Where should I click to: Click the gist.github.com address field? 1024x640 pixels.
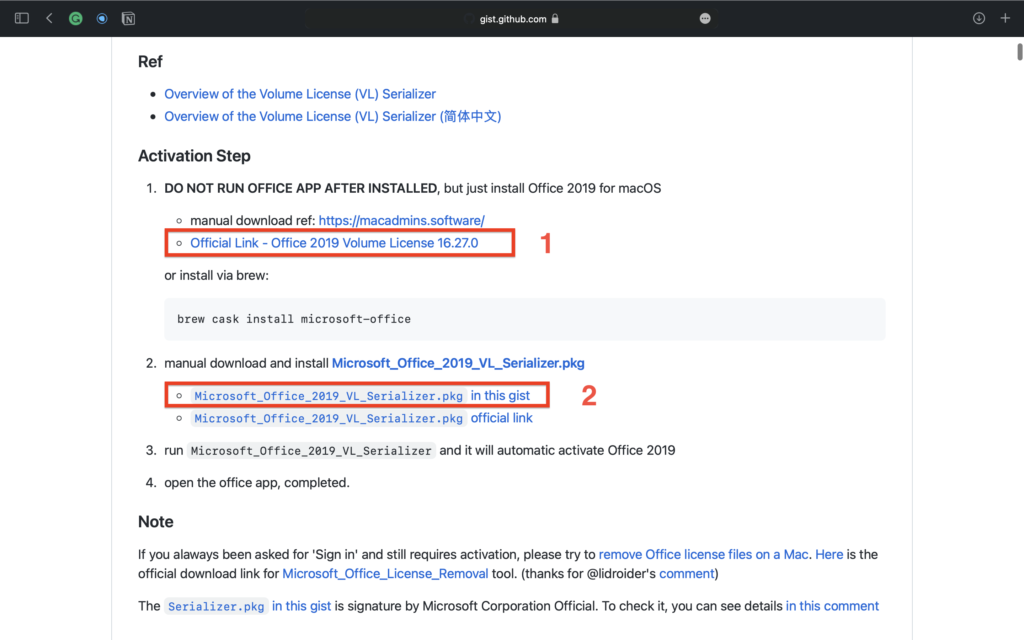[x=513, y=19]
